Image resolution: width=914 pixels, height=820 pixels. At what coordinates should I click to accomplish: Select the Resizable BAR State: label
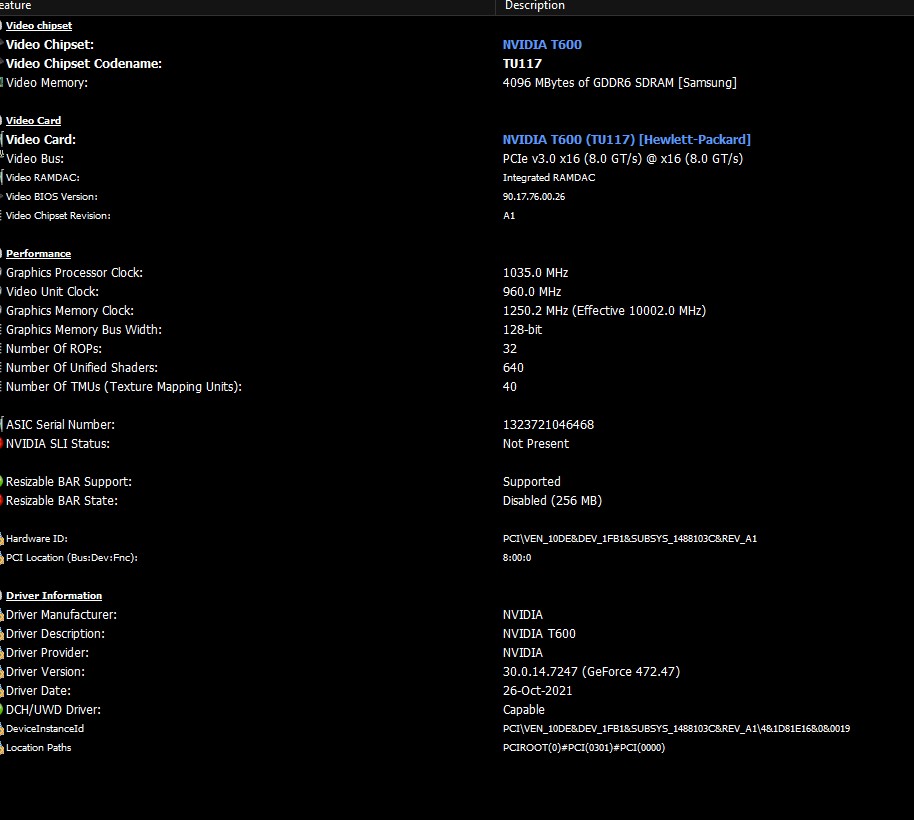pos(62,501)
